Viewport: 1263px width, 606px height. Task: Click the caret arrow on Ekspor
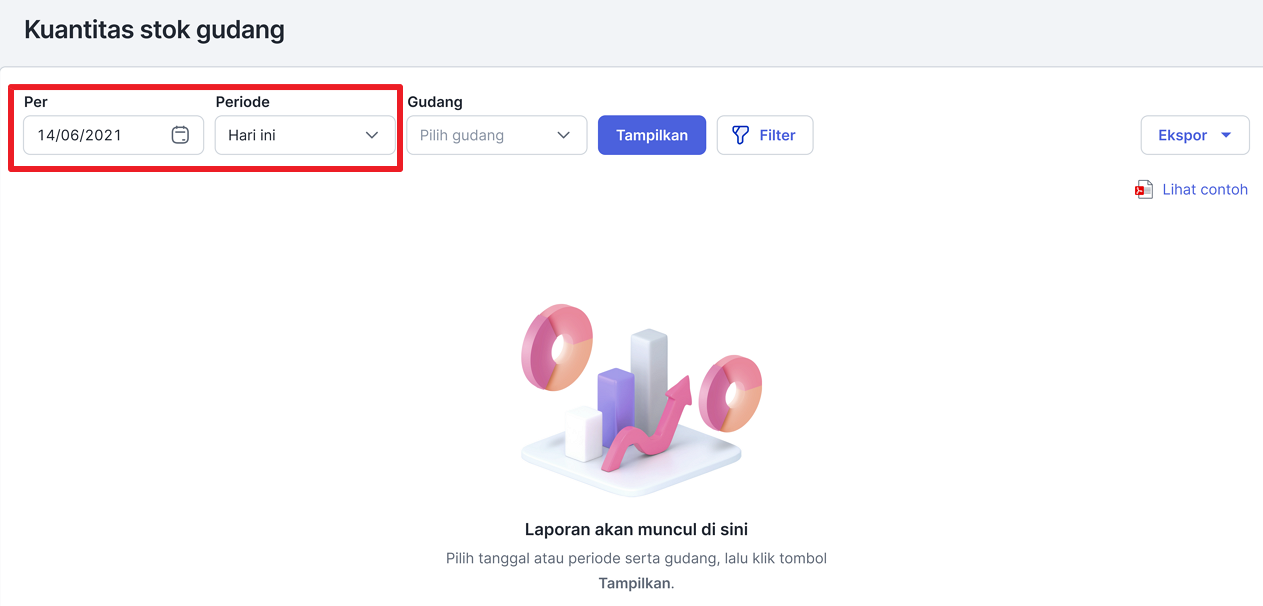1226,135
